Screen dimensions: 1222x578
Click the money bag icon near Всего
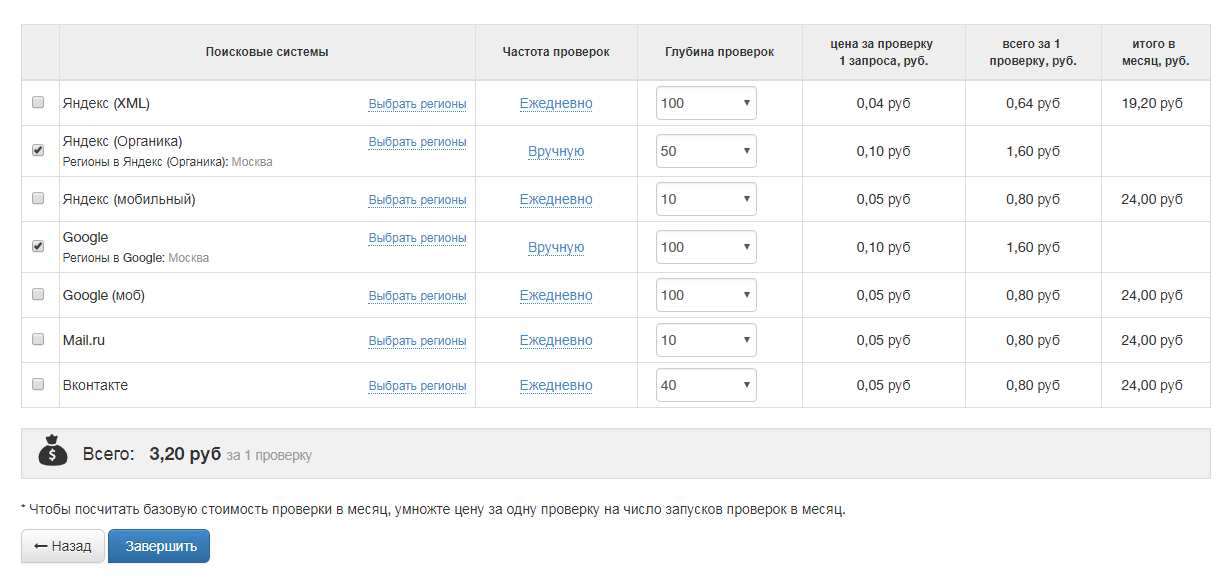coord(53,452)
